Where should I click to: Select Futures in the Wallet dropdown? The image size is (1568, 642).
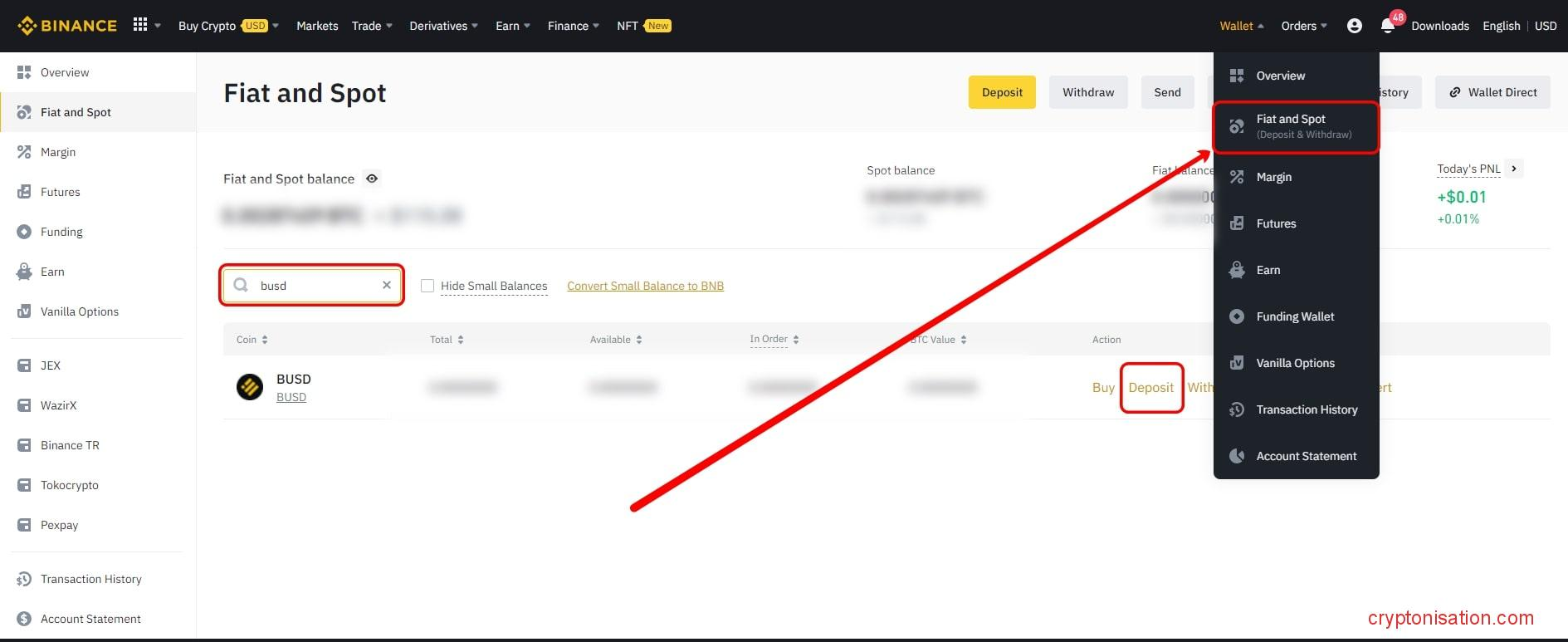pos(1296,223)
